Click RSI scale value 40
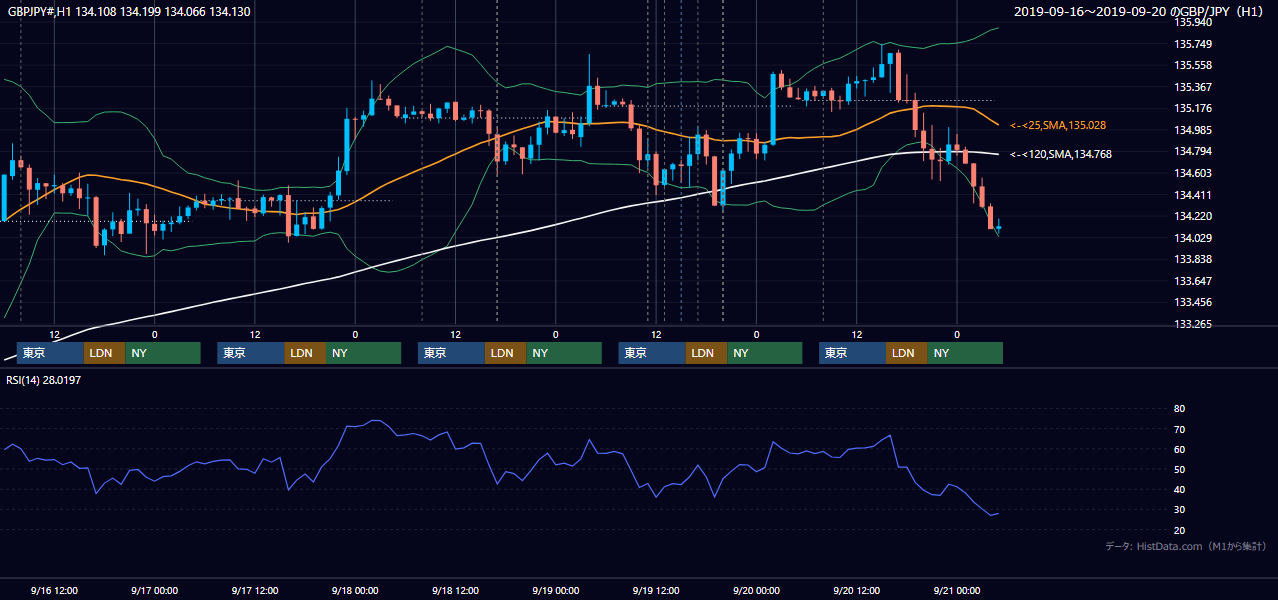The width and height of the screenshot is (1278, 600). [x=1180, y=489]
